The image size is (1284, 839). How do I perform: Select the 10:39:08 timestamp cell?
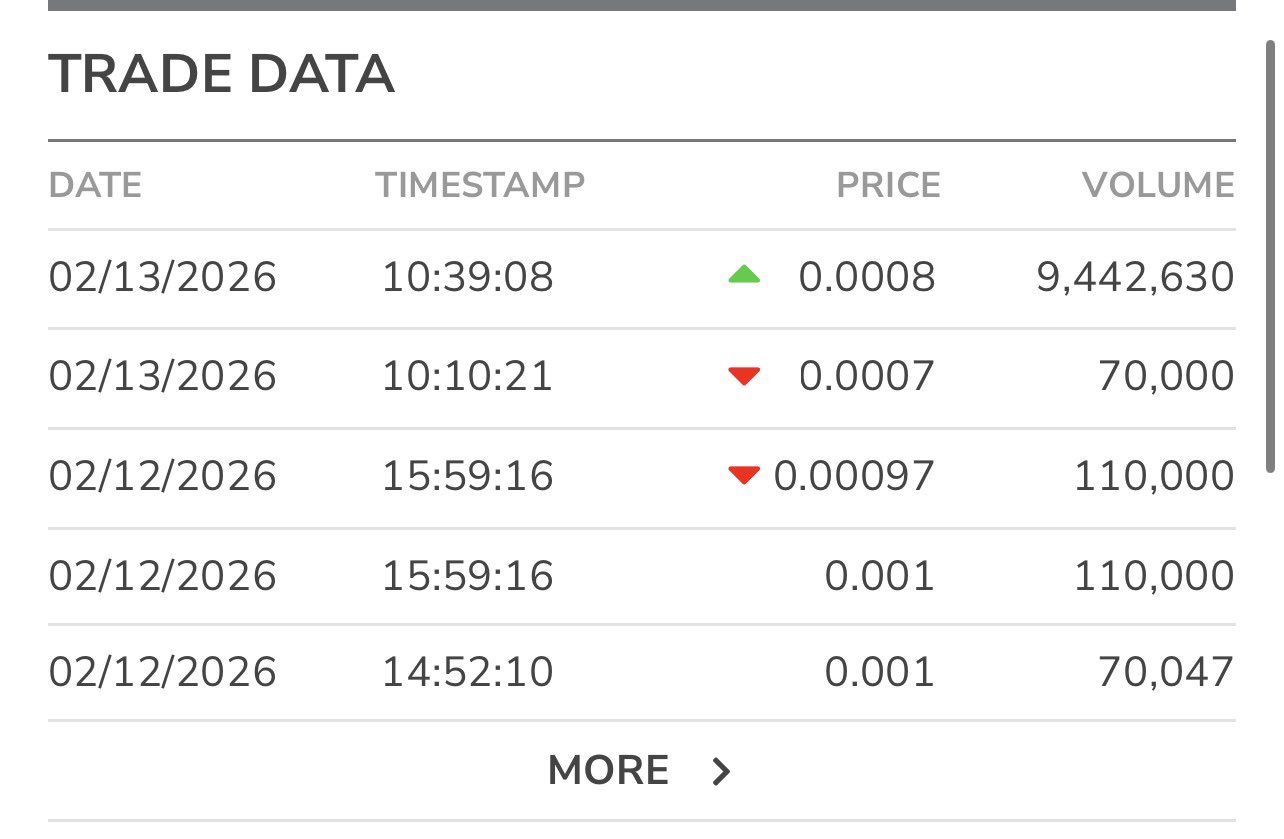(467, 277)
